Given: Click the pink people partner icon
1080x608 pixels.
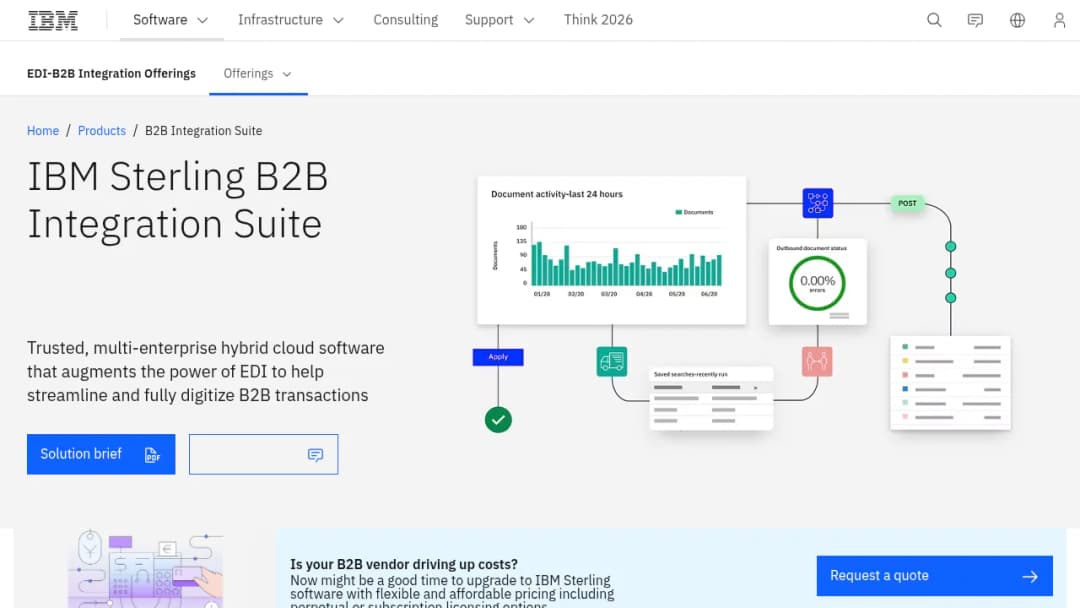Looking at the screenshot, I should tap(817, 361).
